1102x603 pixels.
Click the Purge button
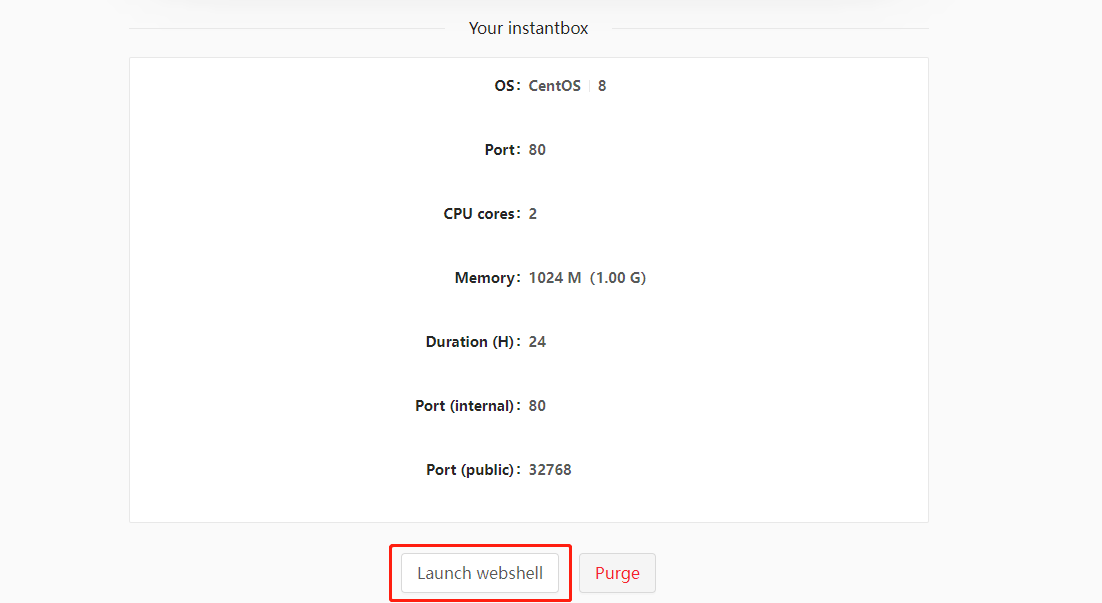tap(617, 572)
